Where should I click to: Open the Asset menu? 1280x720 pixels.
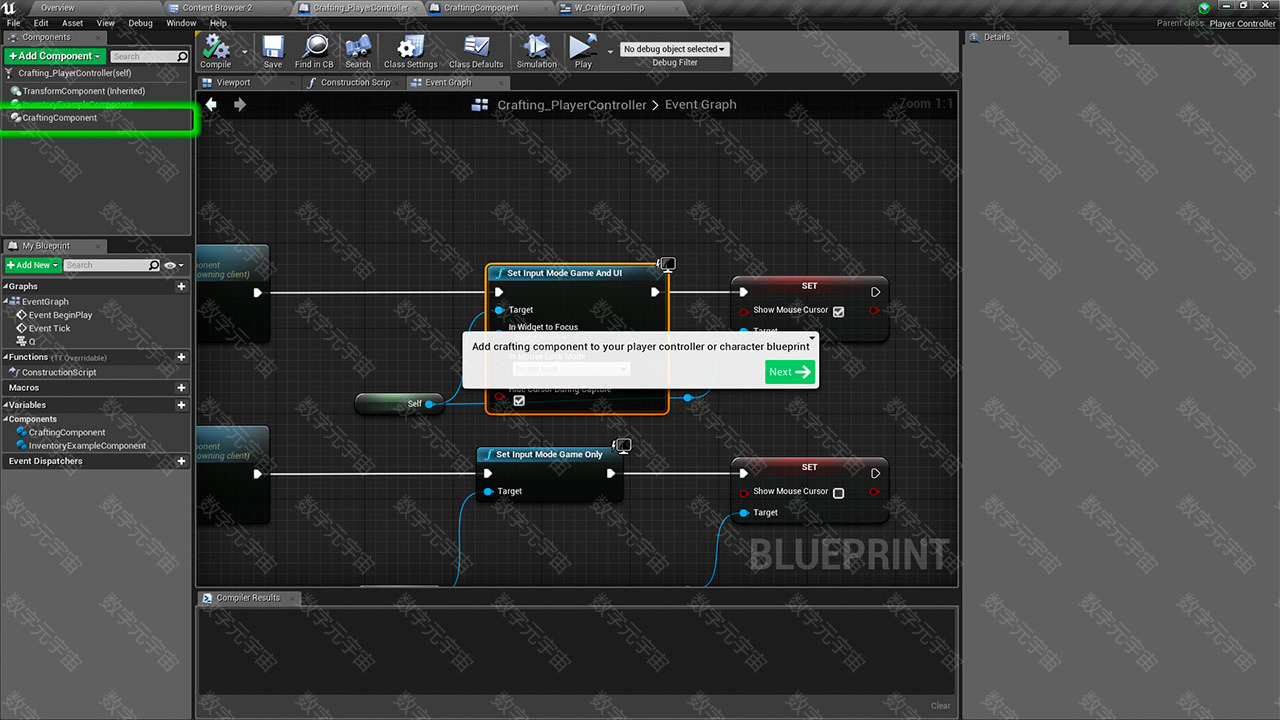[x=73, y=23]
